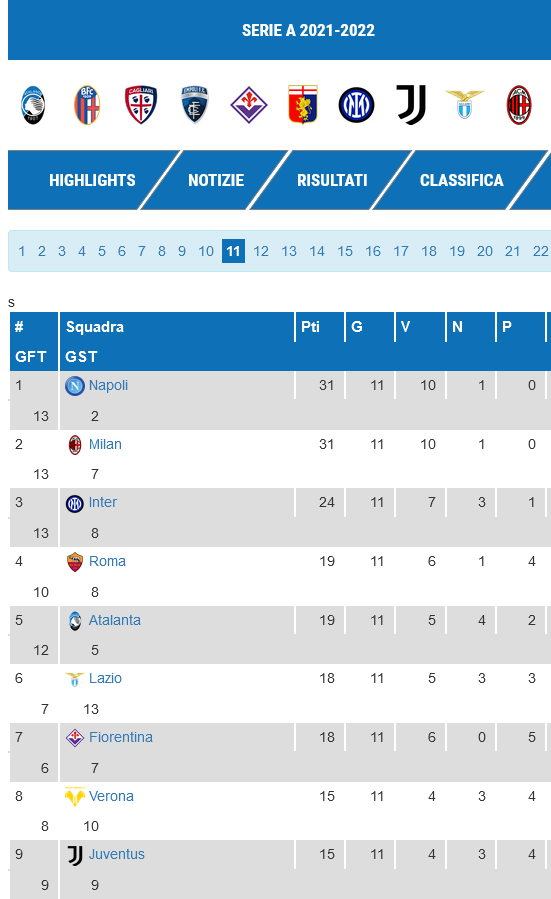
Task: Select the Classifica tab
Action: 462,180
